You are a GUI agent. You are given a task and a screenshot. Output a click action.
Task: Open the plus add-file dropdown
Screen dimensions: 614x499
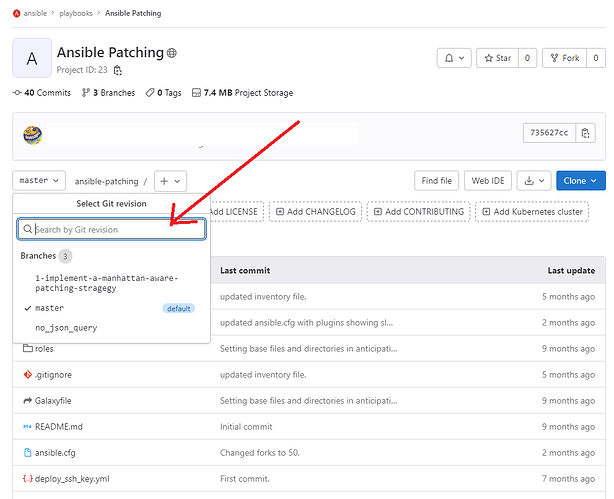170,181
